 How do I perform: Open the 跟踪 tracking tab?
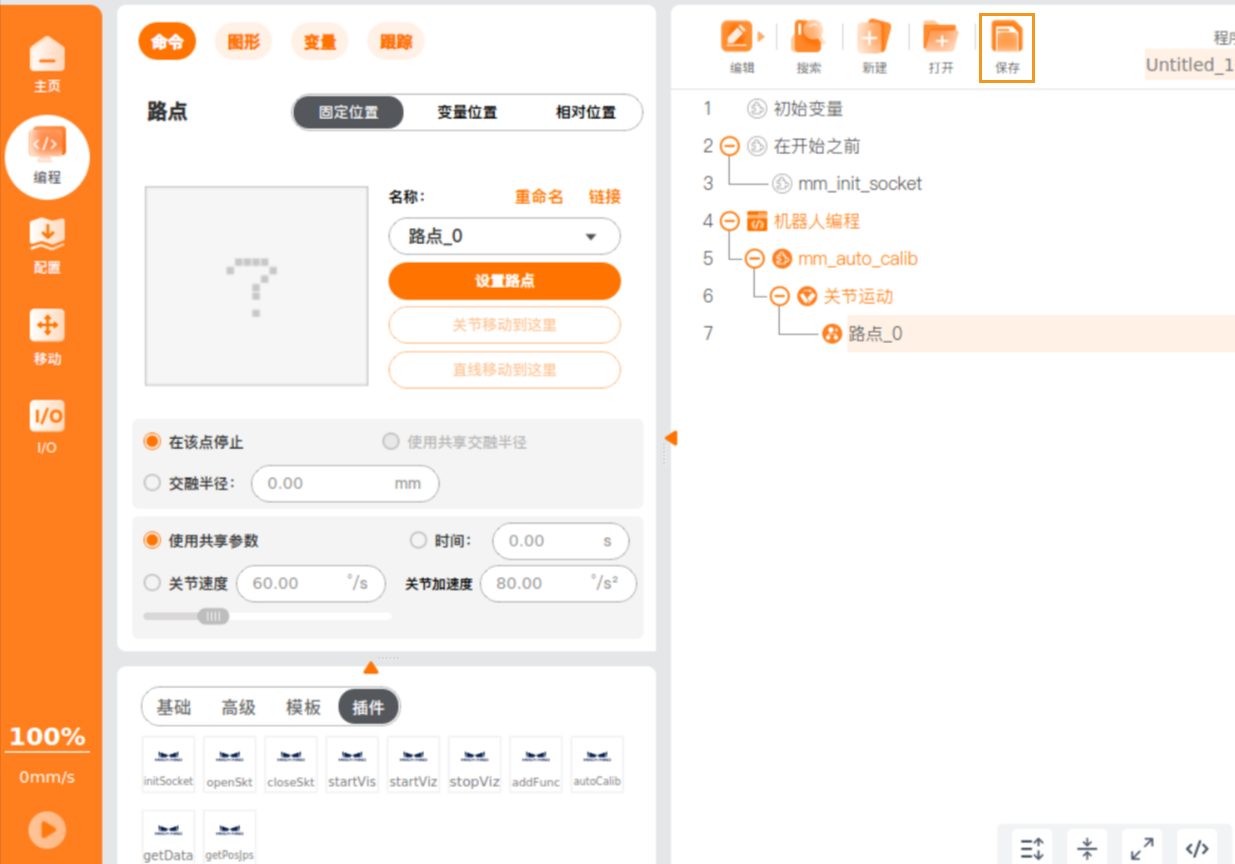[396, 41]
